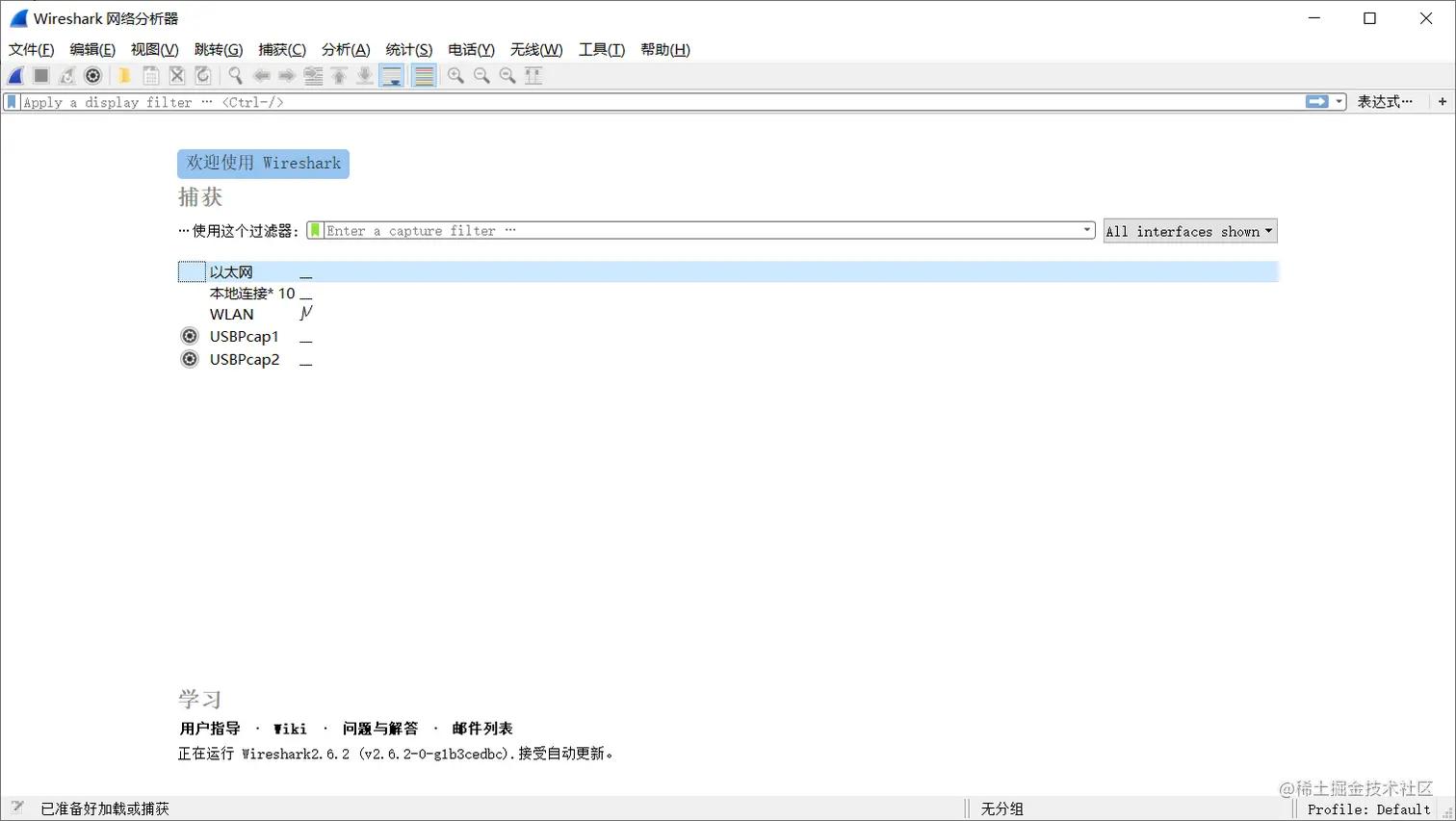This screenshot has width=1456, height=821.
Task: Click the 表达式… expression button
Action: 1385,102
